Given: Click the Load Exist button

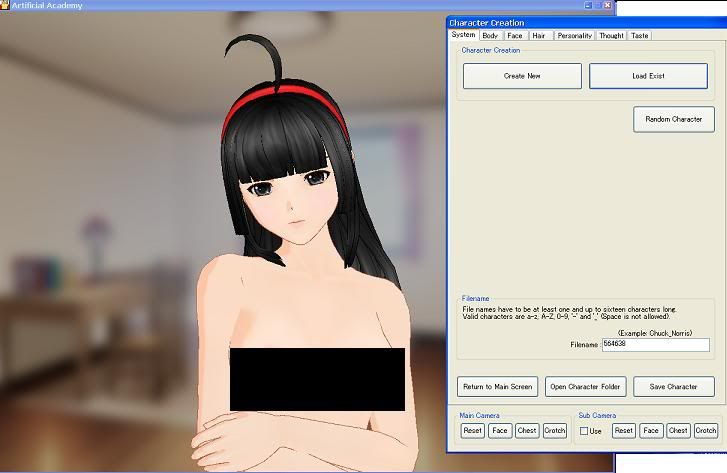Looking at the screenshot, I should click(x=648, y=76).
